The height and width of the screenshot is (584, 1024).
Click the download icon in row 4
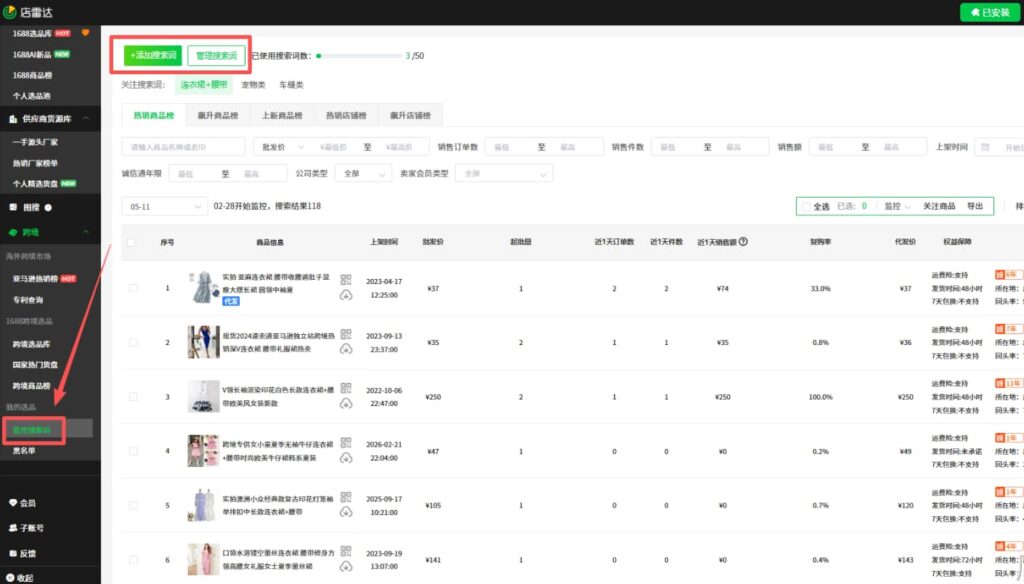(345, 458)
